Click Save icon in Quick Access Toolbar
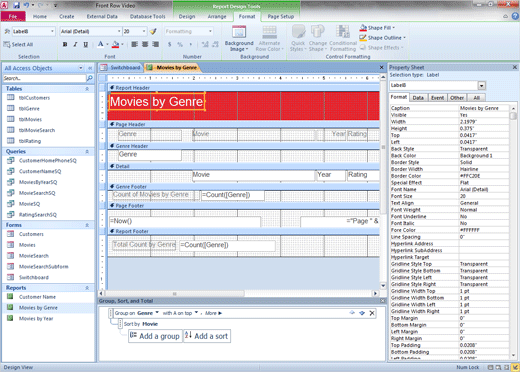The height and width of the screenshot is (372, 520). coord(16,5)
